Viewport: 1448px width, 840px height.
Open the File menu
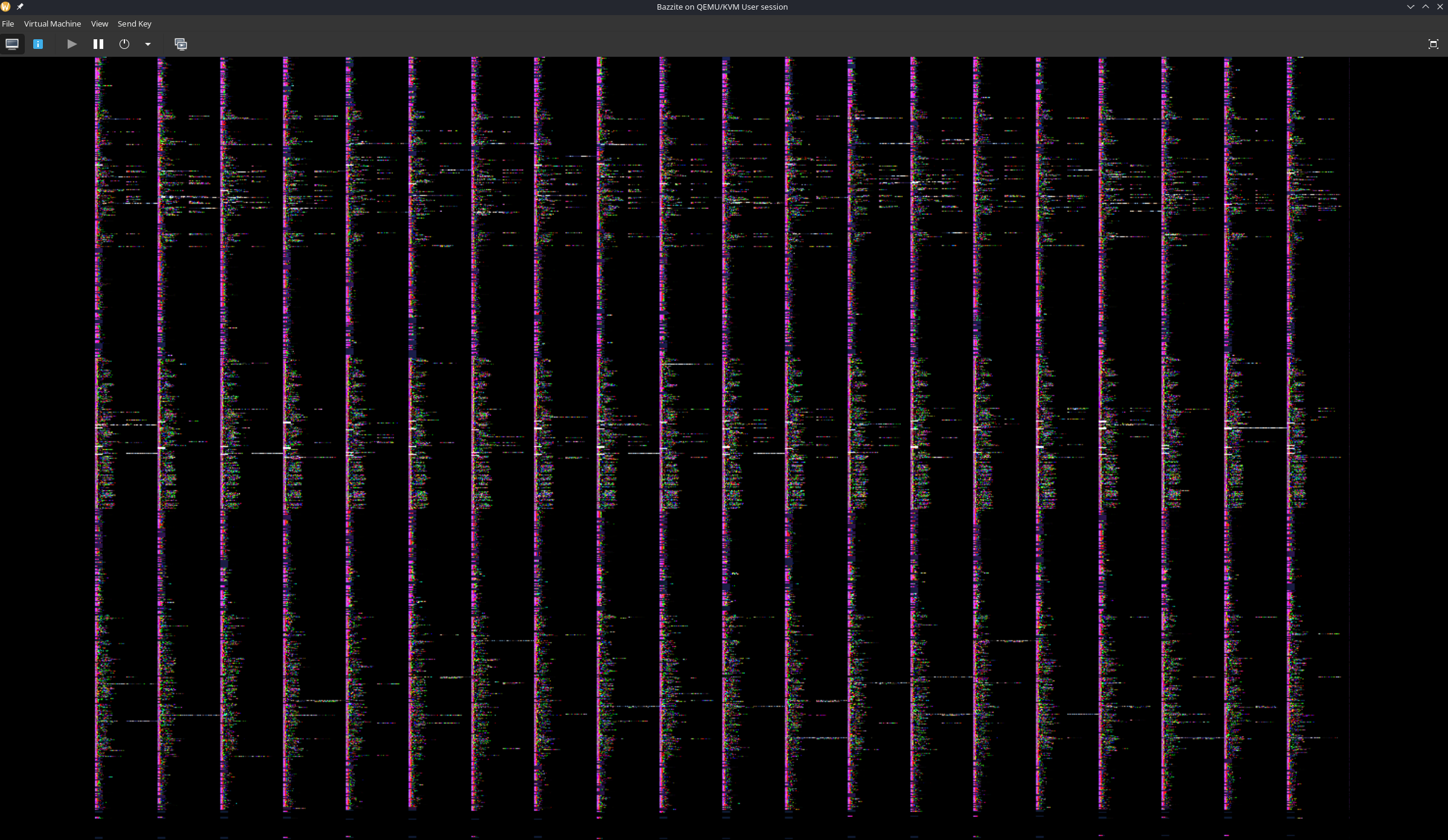(8, 24)
